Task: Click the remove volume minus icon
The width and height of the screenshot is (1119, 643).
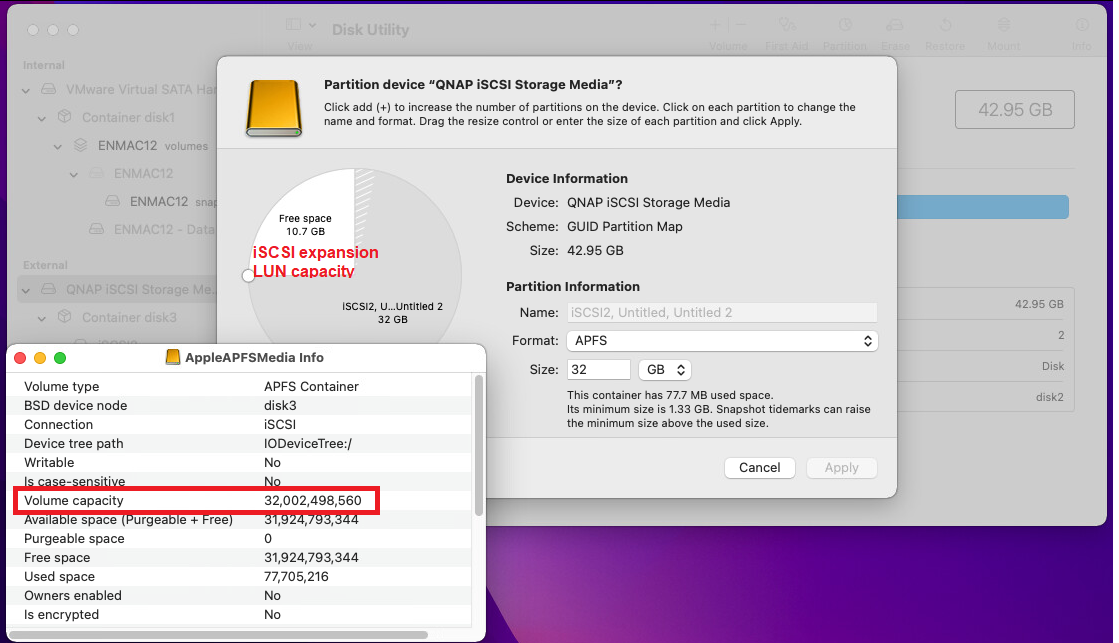Action: pos(741,26)
